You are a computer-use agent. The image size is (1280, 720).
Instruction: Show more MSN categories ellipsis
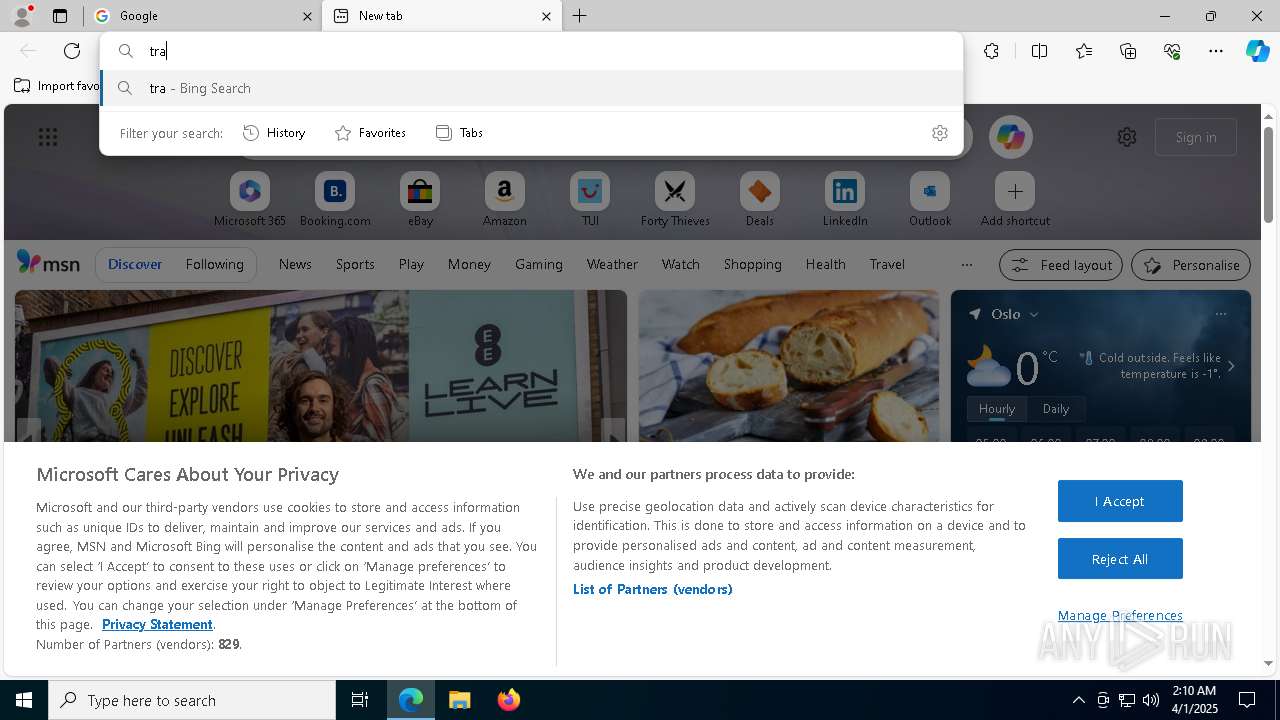[x=966, y=265]
